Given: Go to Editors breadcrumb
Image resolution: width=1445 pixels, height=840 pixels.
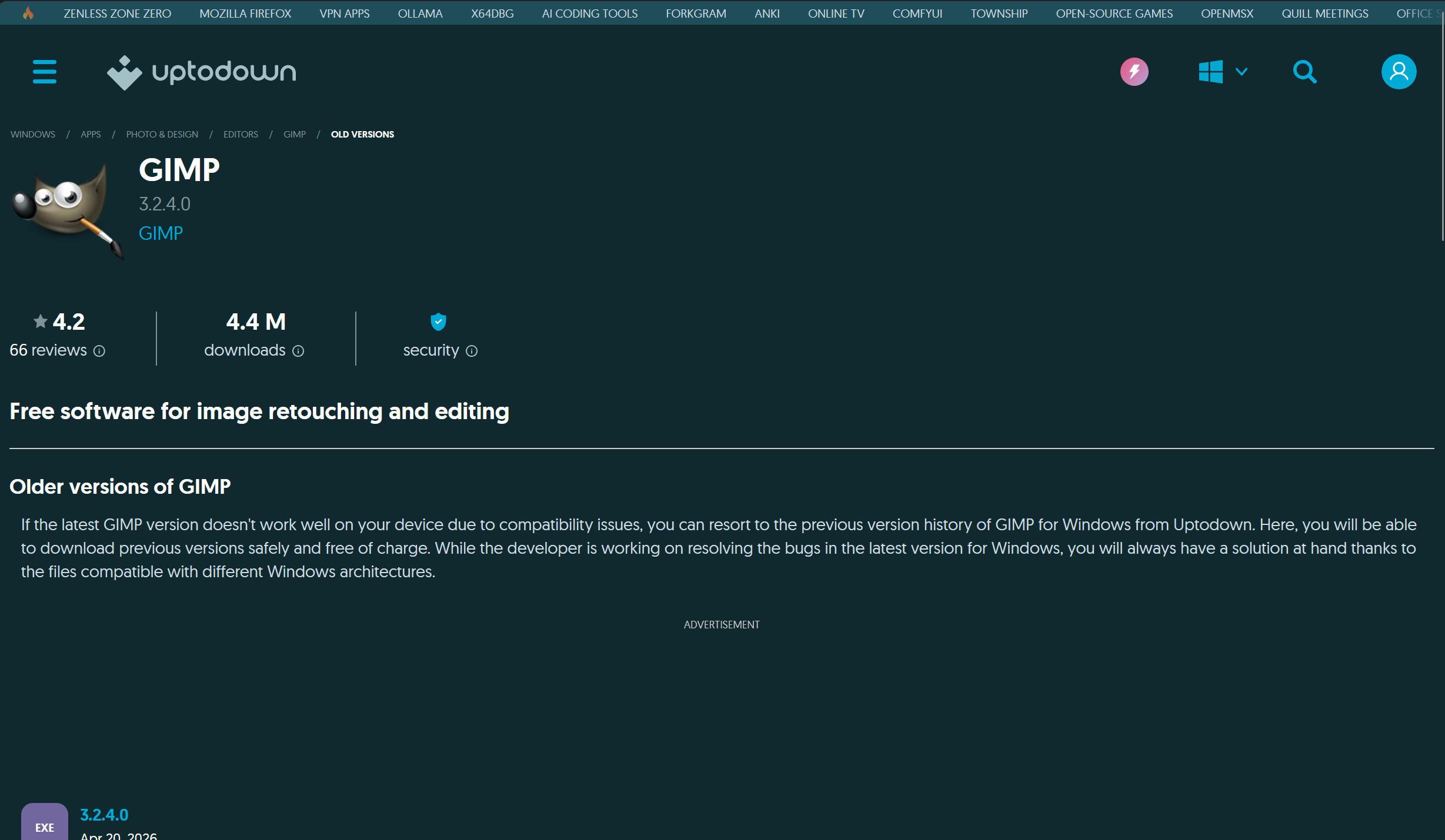Looking at the screenshot, I should pyautogui.click(x=241, y=135).
